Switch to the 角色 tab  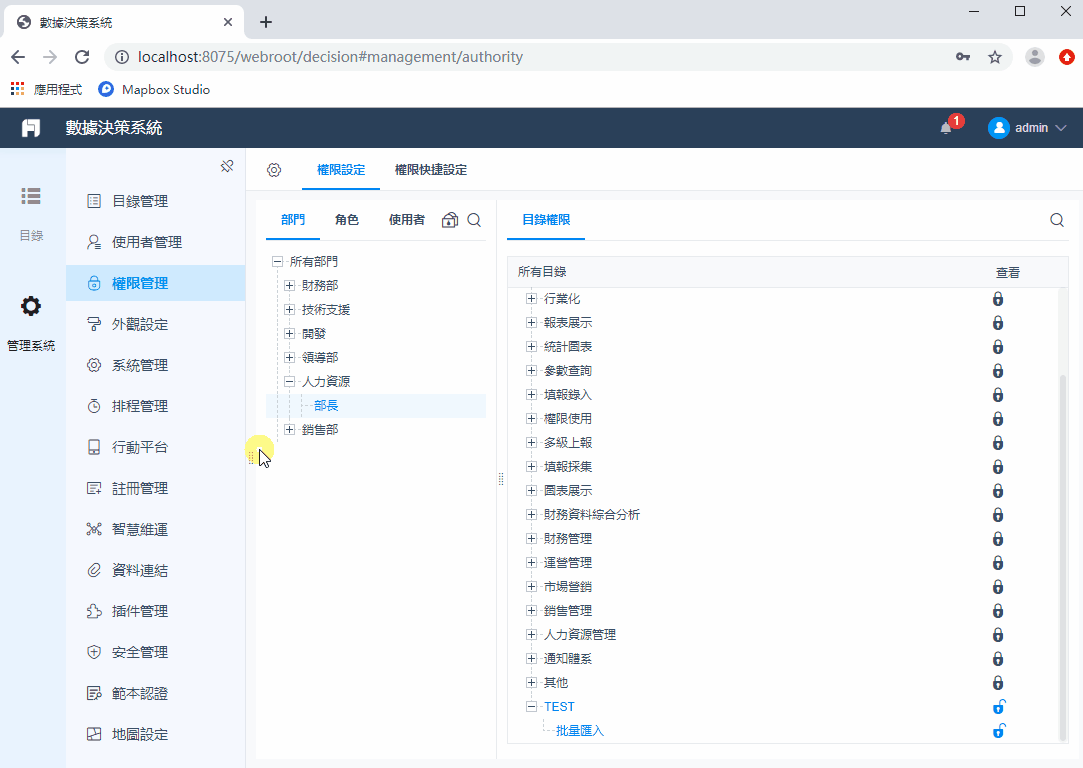[x=347, y=219]
